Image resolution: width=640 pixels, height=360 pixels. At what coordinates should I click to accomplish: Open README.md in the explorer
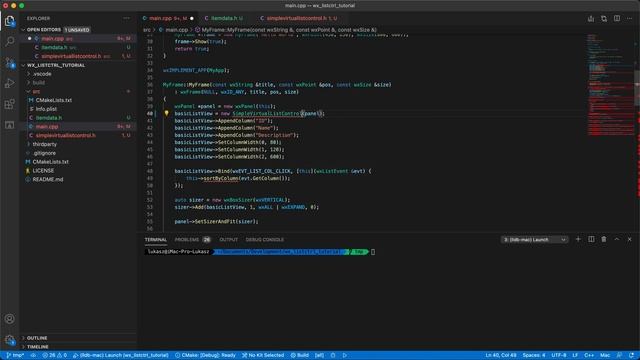pos(48,179)
